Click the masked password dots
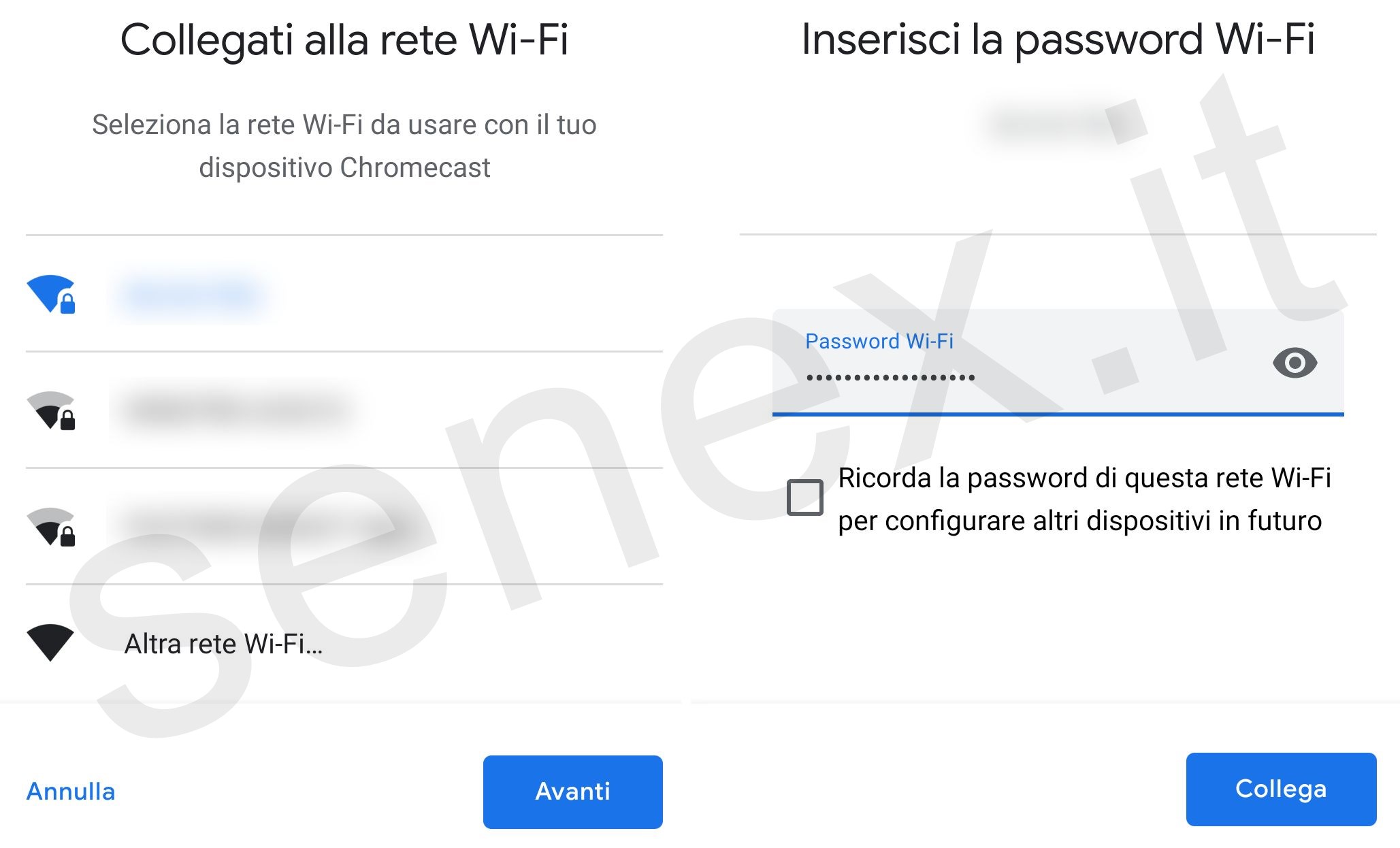1400x848 pixels. (x=890, y=377)
